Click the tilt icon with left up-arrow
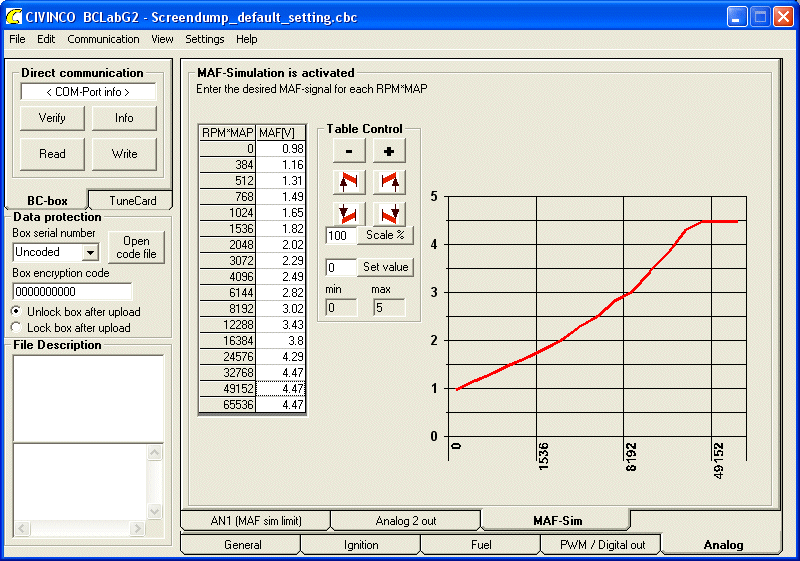 [x=349, y=182]
